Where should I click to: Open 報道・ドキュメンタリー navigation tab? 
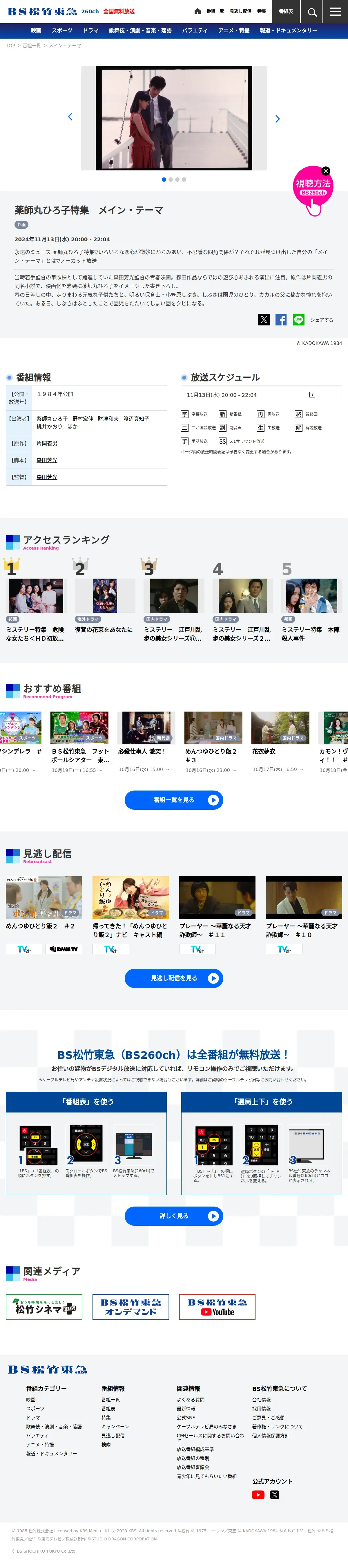point(288,30)
